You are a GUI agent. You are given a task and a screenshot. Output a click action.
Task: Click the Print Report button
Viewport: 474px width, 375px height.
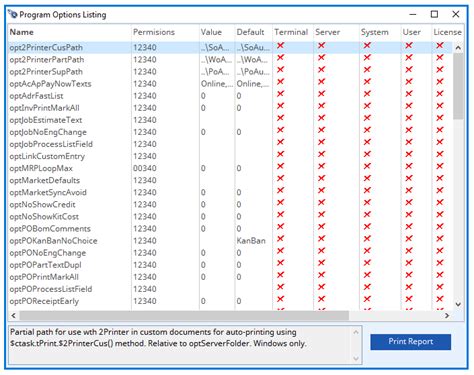[411, 342]
